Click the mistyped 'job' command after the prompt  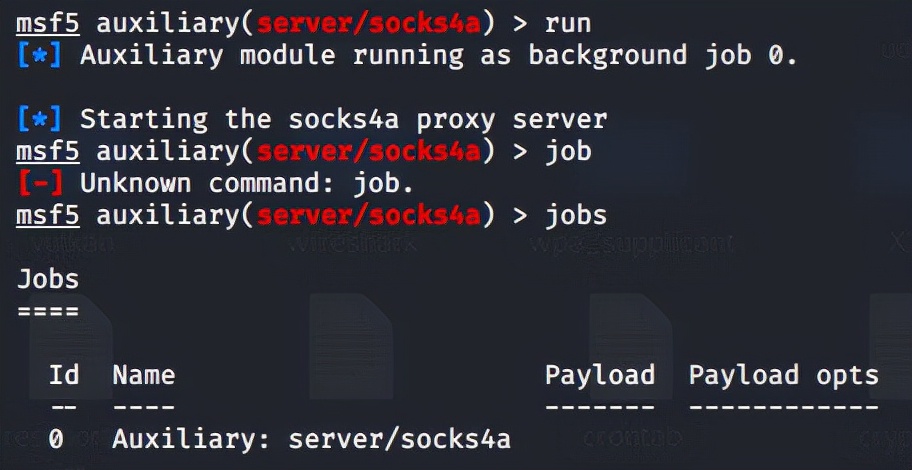point(568,152)
